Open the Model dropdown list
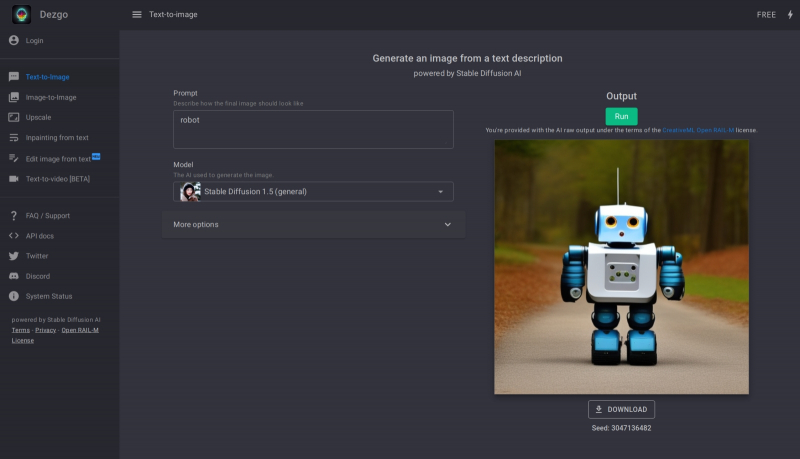The height and width of the screenshot is (459, 800). (313, 192)
